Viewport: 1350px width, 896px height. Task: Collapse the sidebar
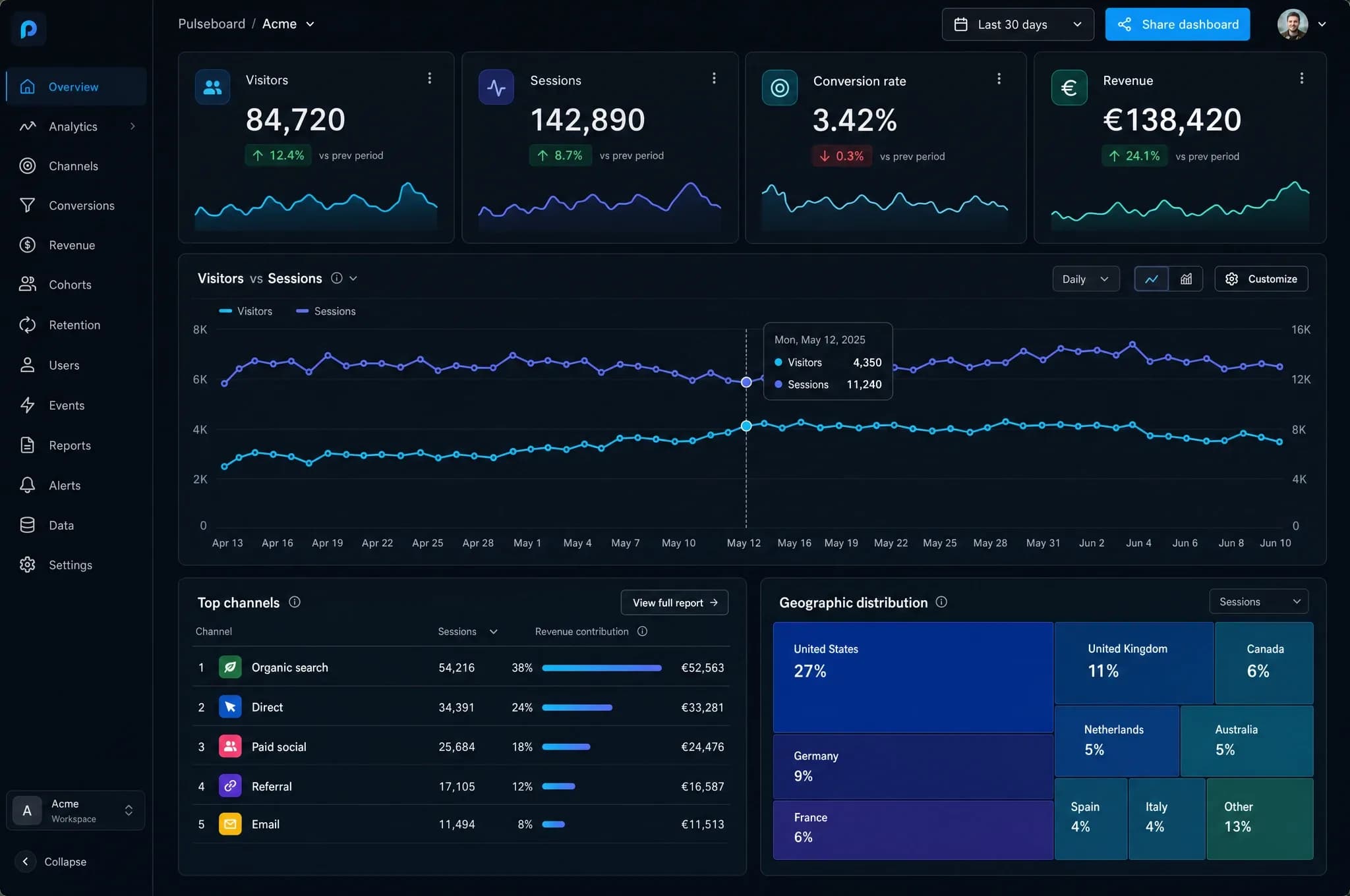click(x=51, y=862)
